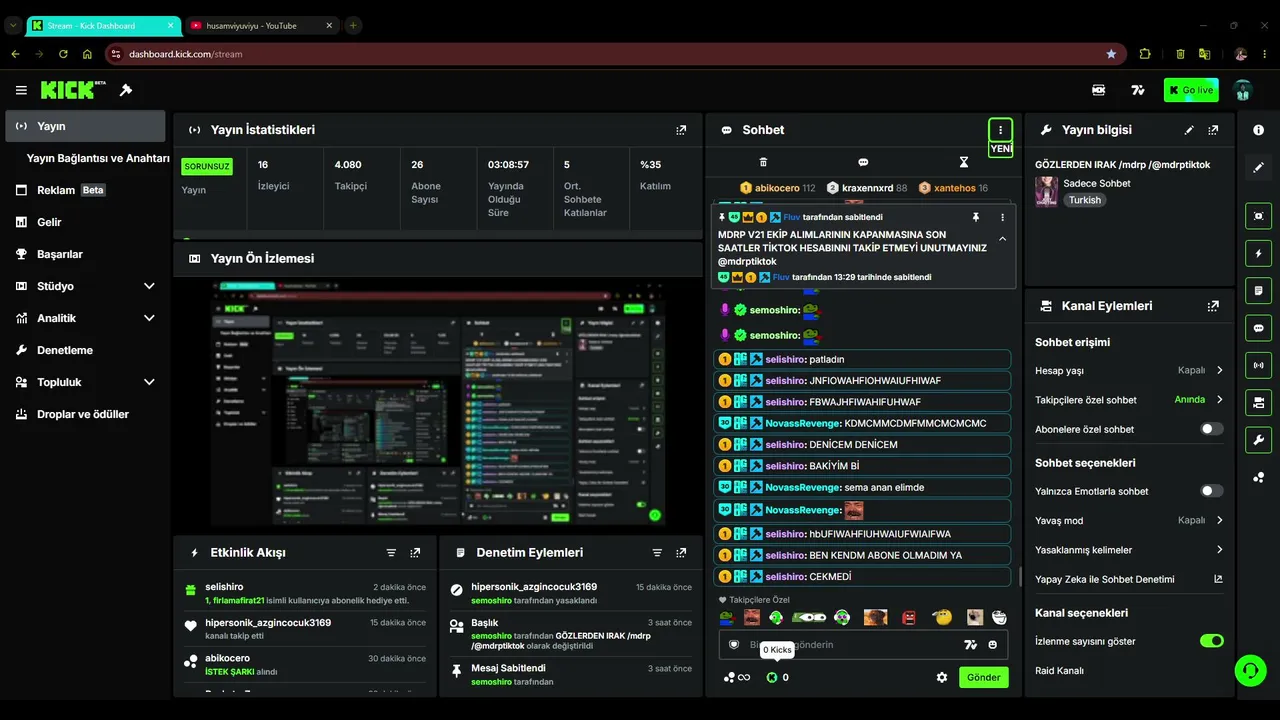Click info icon in right sidebar
1280x720 pixels.
pos(1258,130)
